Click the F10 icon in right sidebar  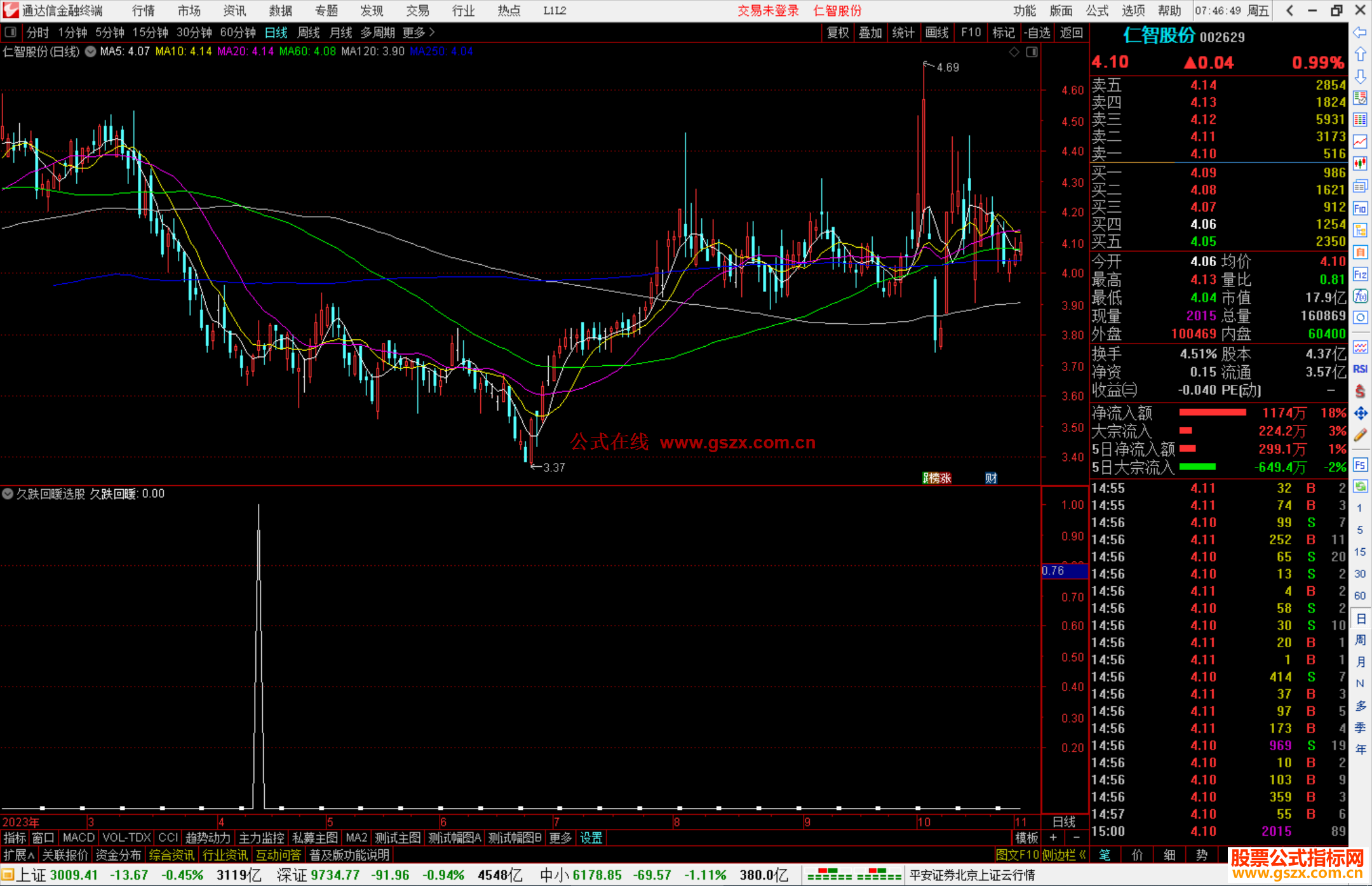click(1360, 209)
